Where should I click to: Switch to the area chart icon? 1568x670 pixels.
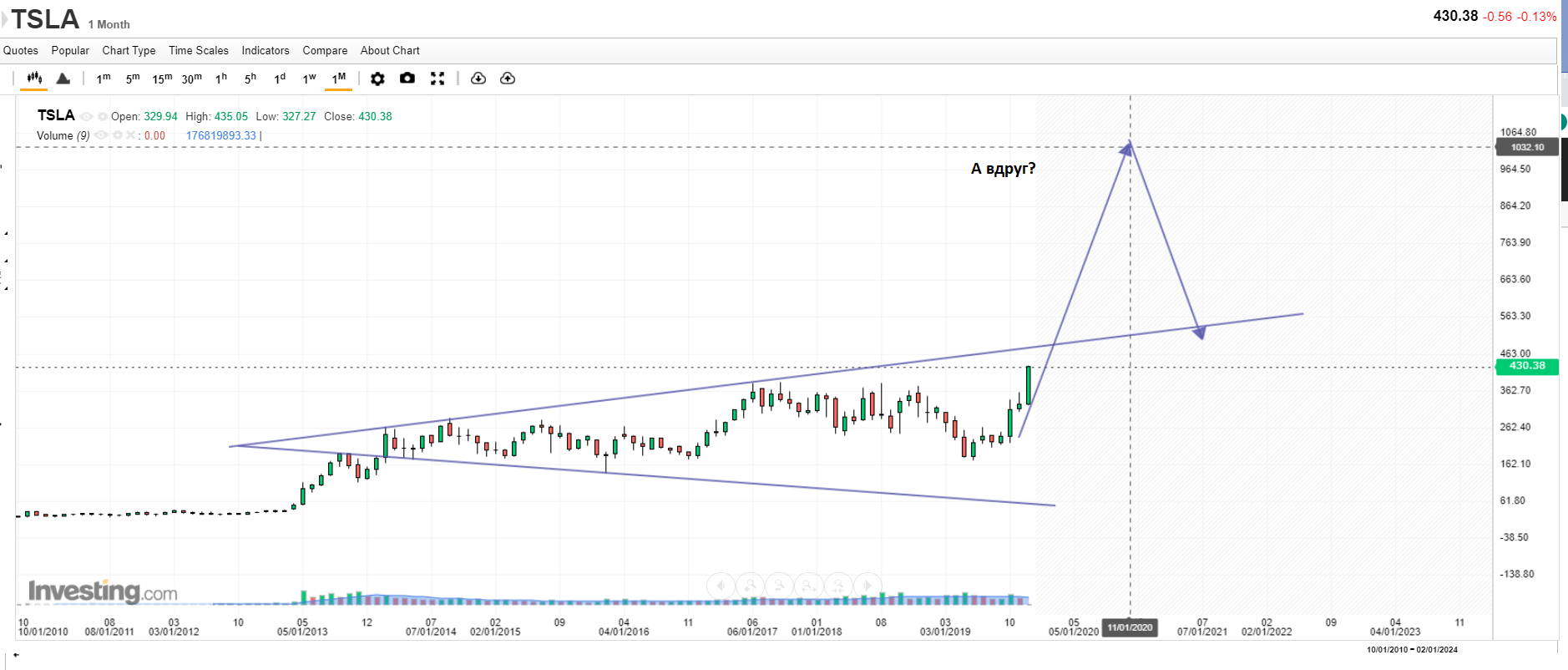[63, 79]
